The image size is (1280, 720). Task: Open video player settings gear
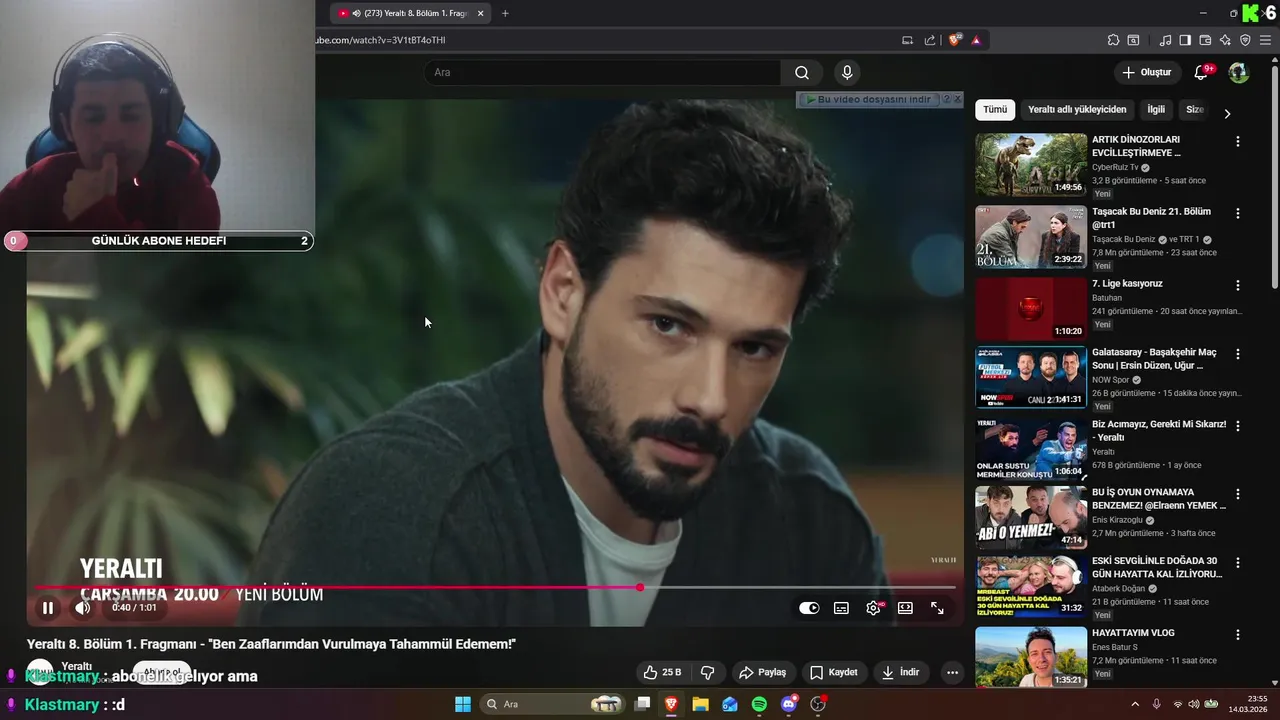[873, 608]
